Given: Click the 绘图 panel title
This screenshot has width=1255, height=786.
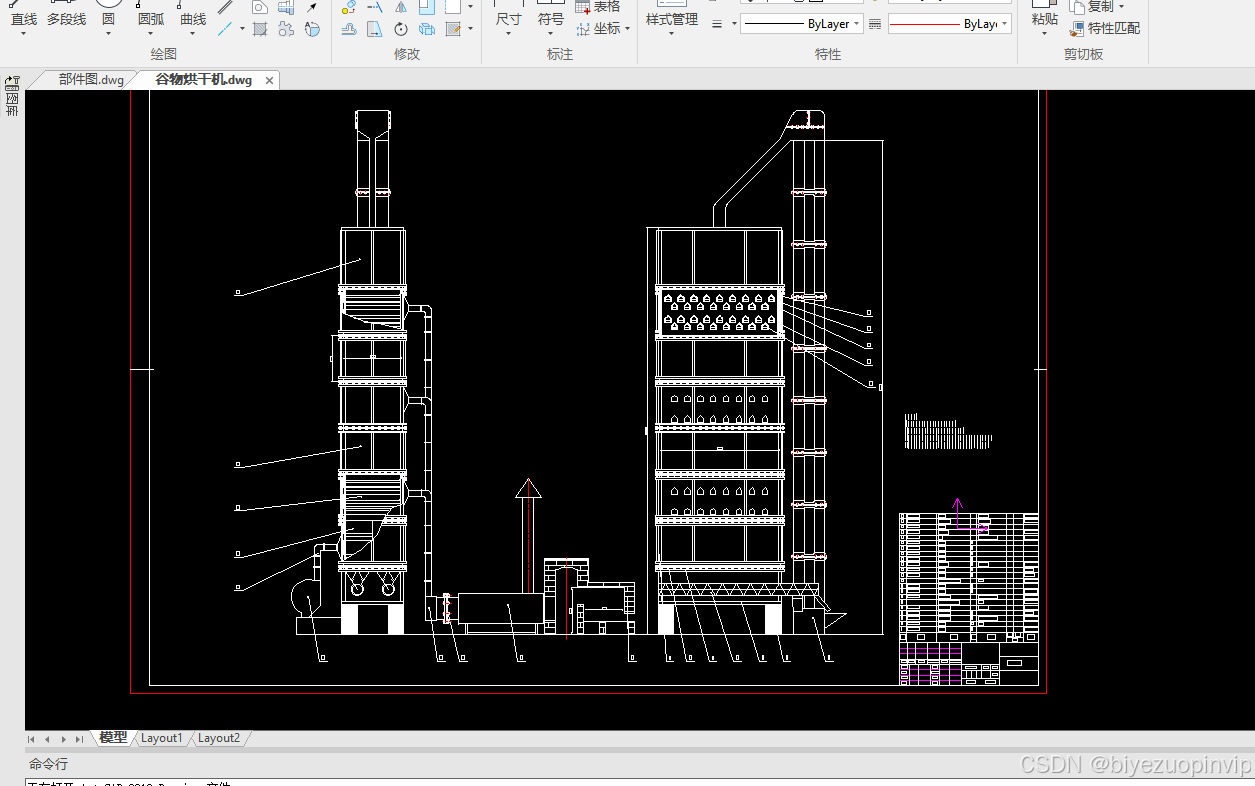Looking at the screenshot, I should [x=163, y=54].
